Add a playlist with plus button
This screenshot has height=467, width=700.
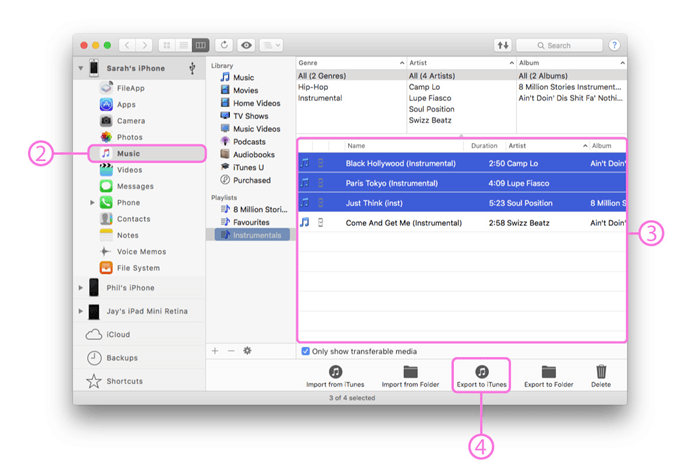tap(215, 351)
